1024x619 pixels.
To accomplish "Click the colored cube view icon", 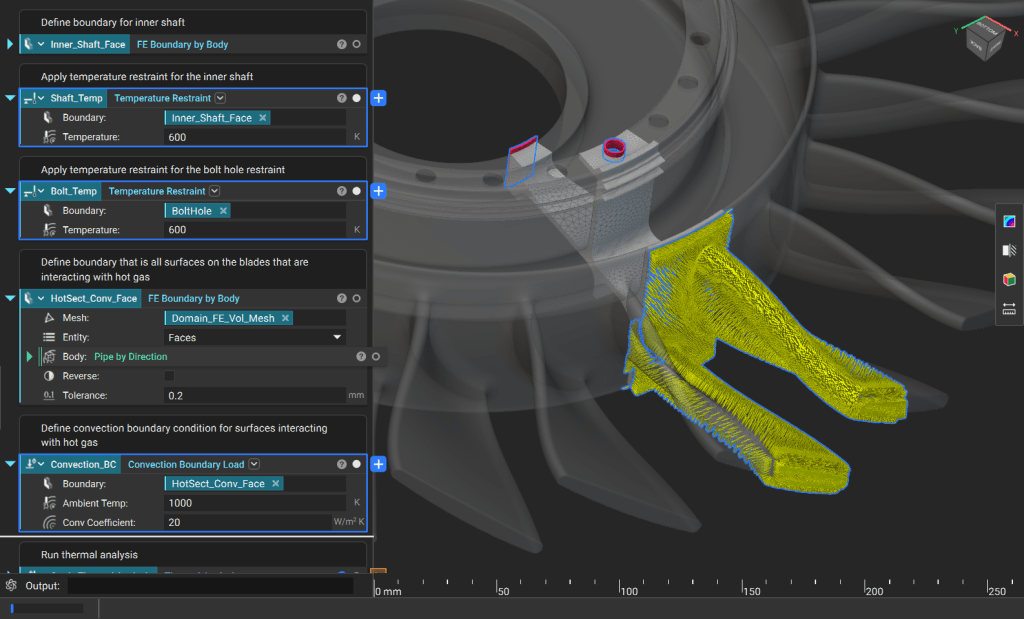I will point(1008,280).
